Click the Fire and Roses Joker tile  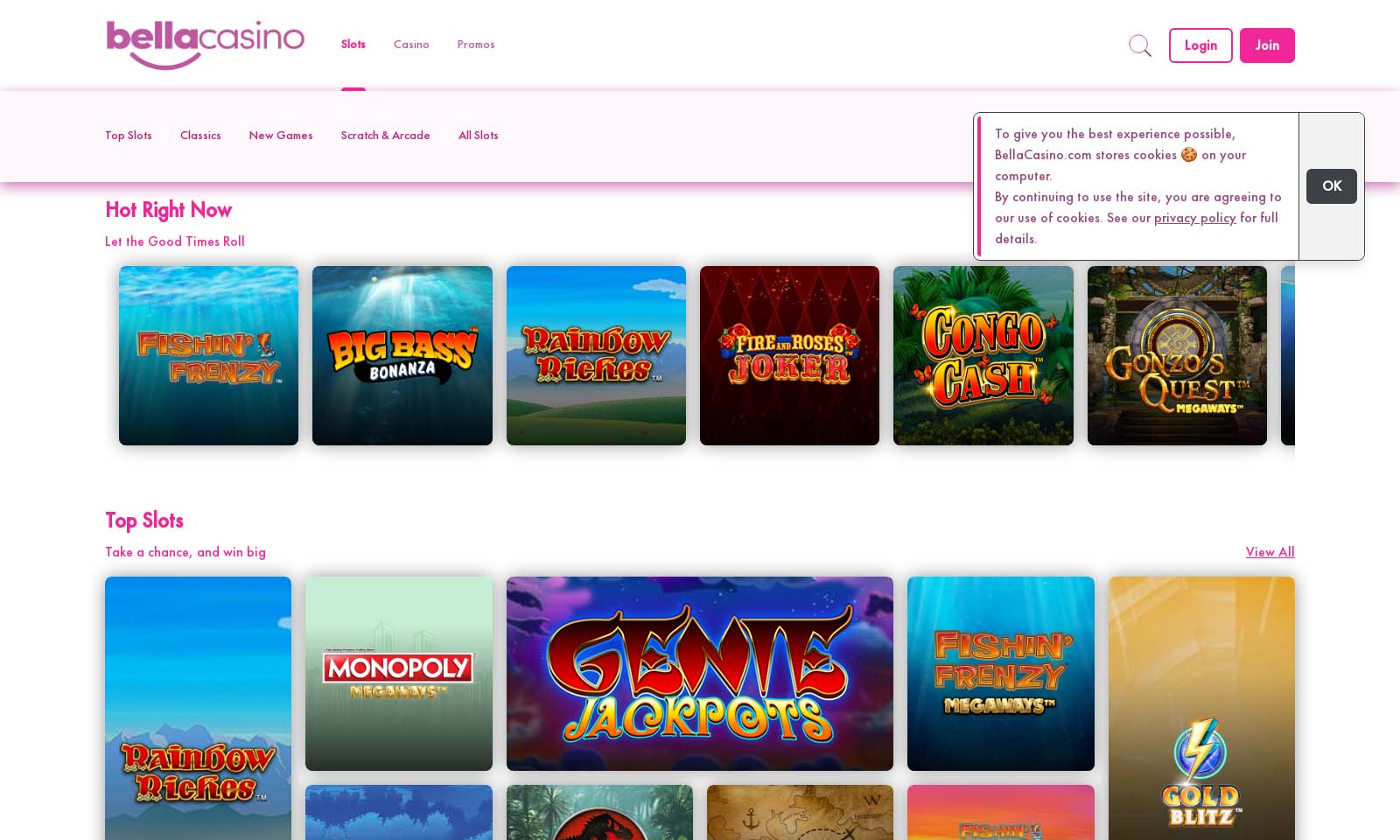789,355
